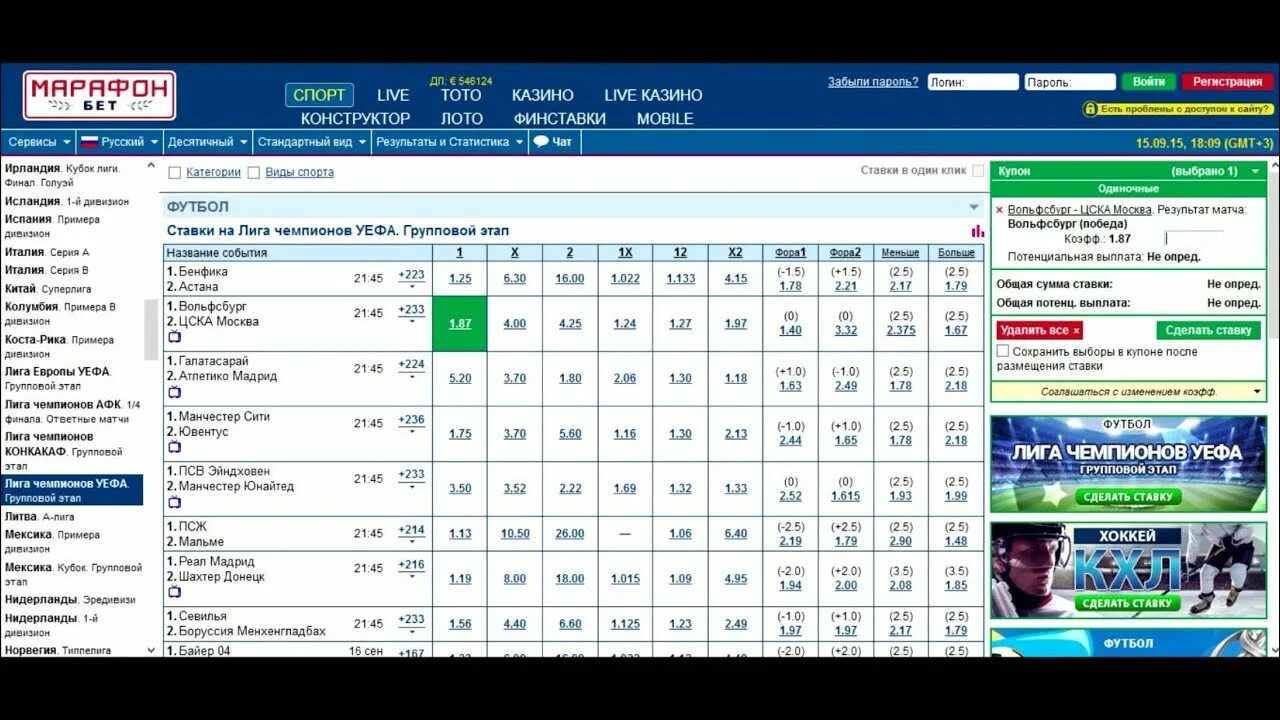This screenshot has width=1280, height=720.
Task: Click the 8.00 draw odds for Real Madrid
Action: pyautogui.click(x=515, y=579)
